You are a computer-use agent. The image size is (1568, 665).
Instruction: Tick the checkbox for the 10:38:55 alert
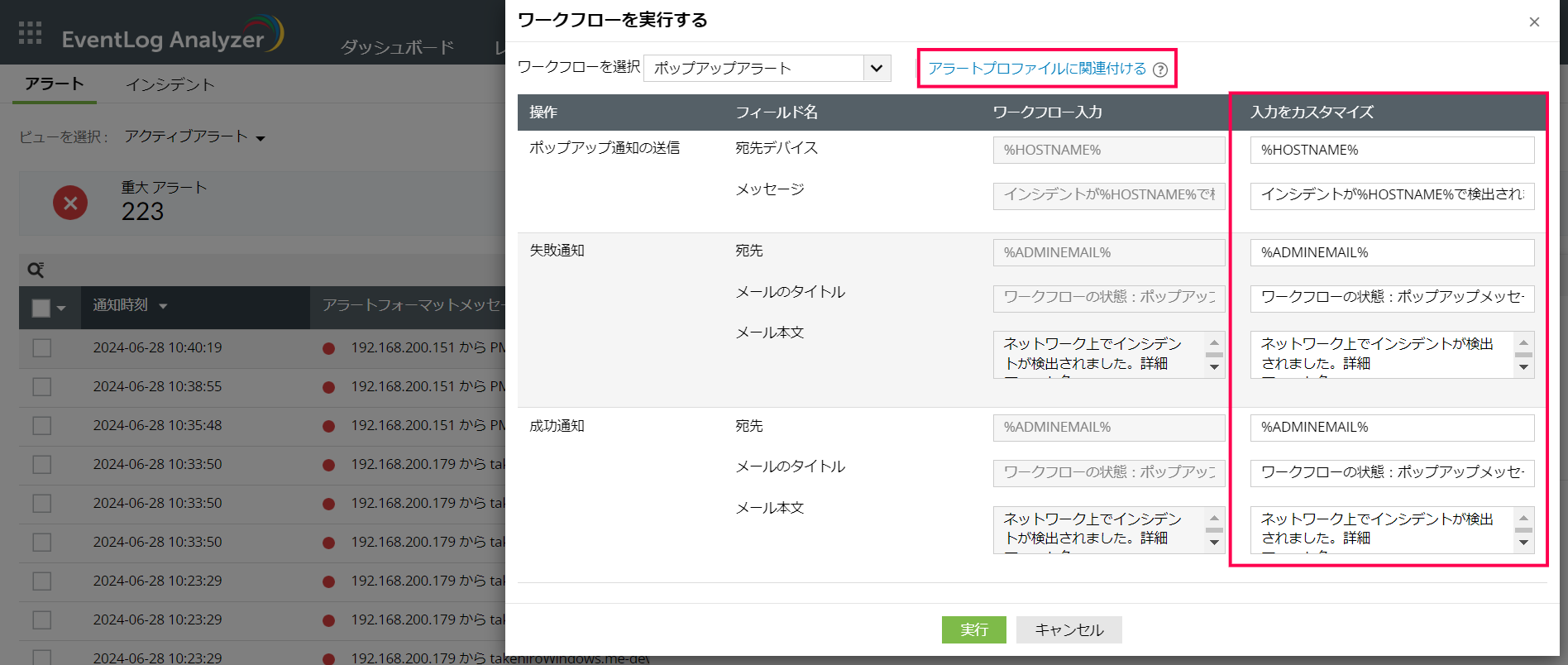click(x=42, y=387)
